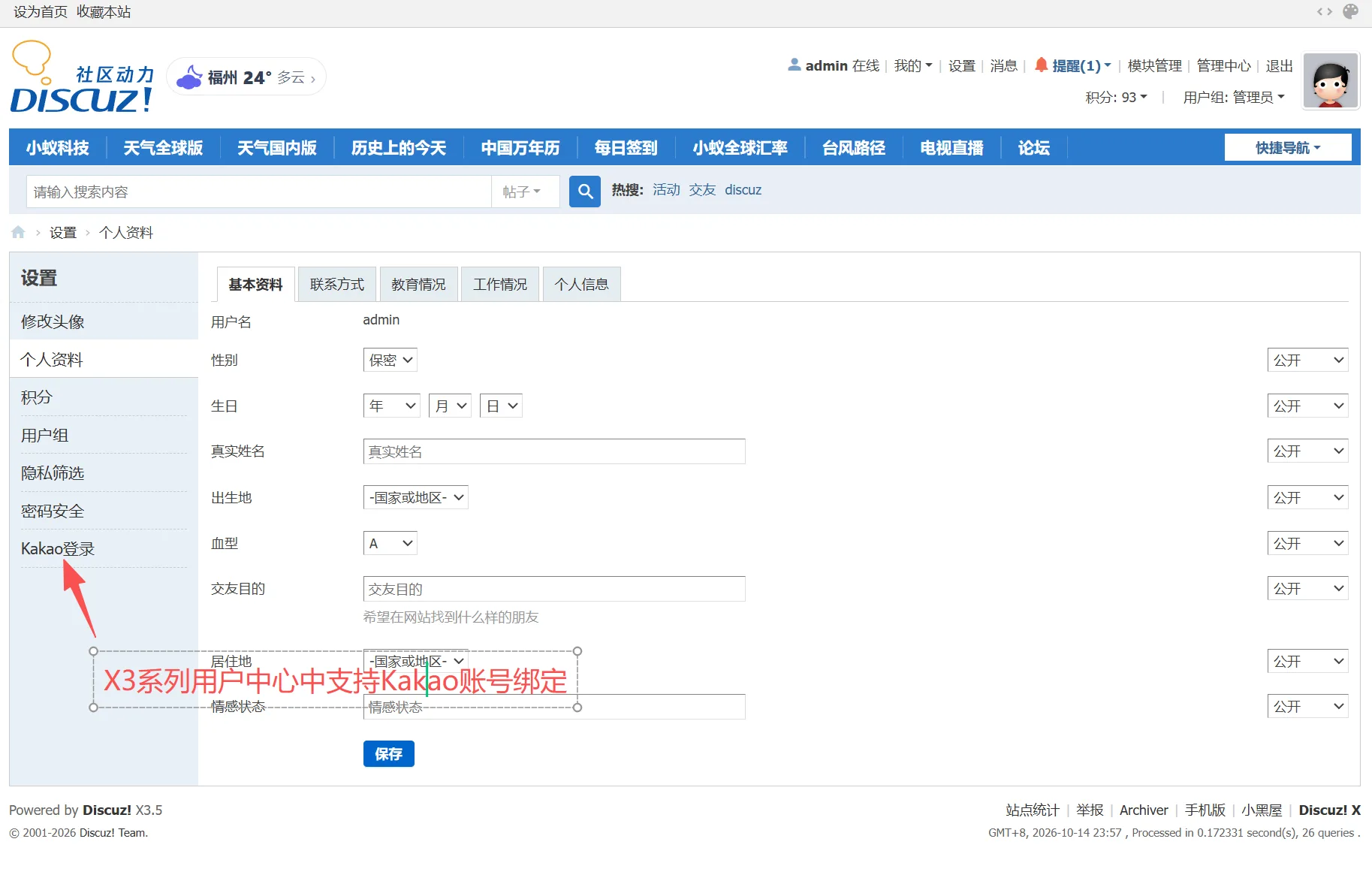Screen dimensions: 1372x872
Task: Open the 管理中心 link
Action: click(1223, 65)
